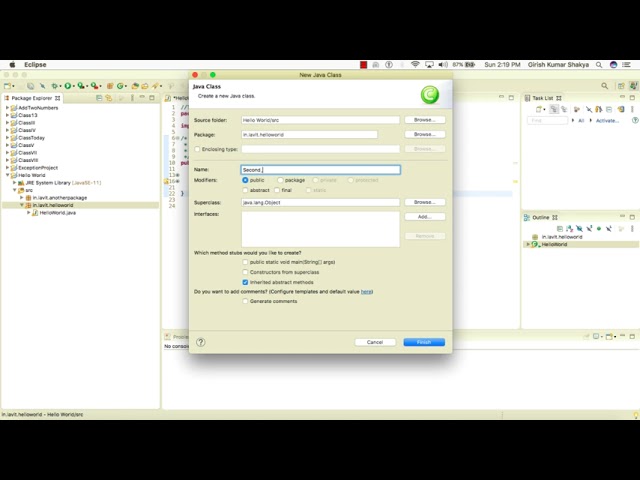Click the Open Perspective icon
The image size is (640, 480).
(x=621, y=86)
